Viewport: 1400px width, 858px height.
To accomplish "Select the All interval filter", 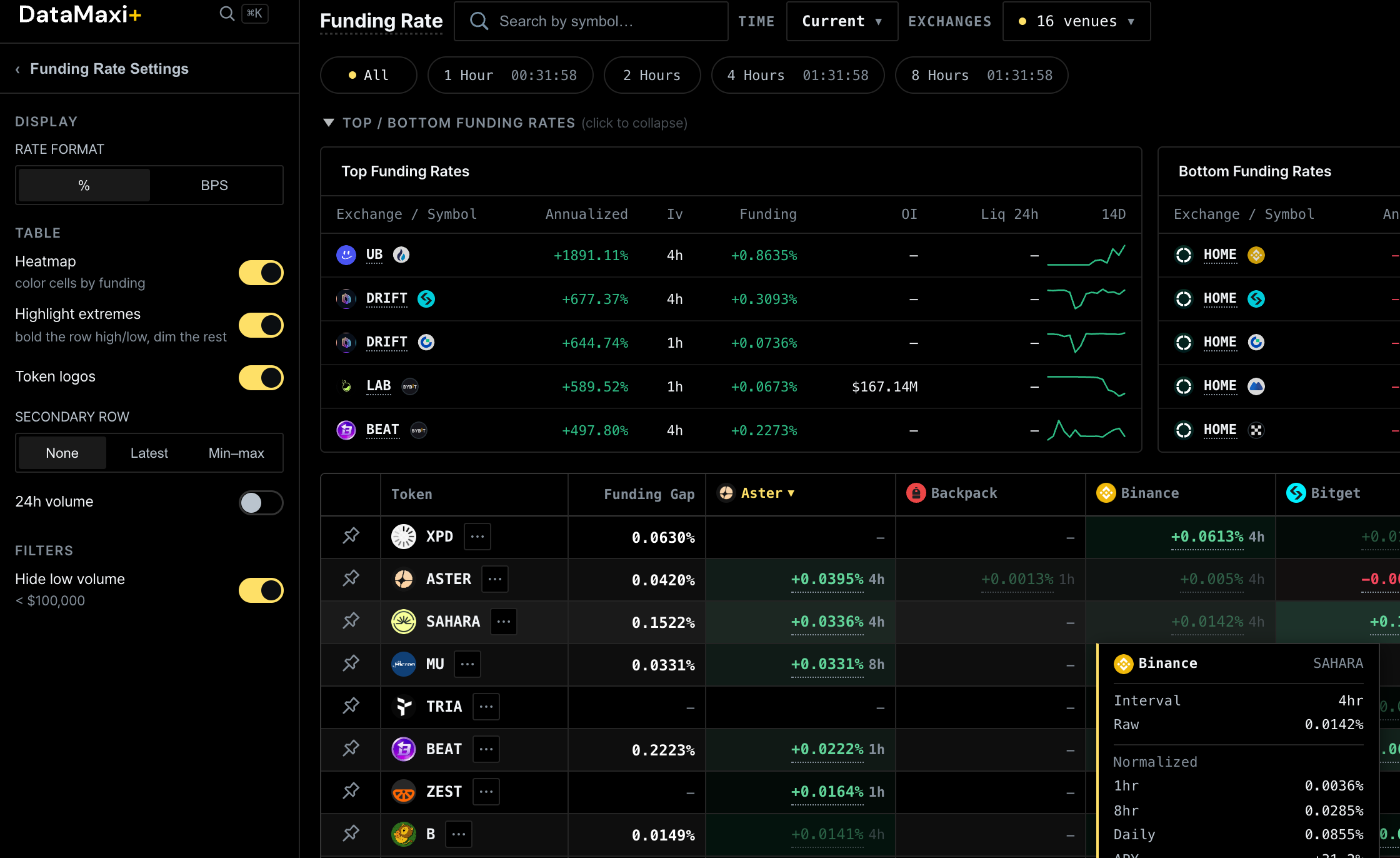I will click(369, 75).
